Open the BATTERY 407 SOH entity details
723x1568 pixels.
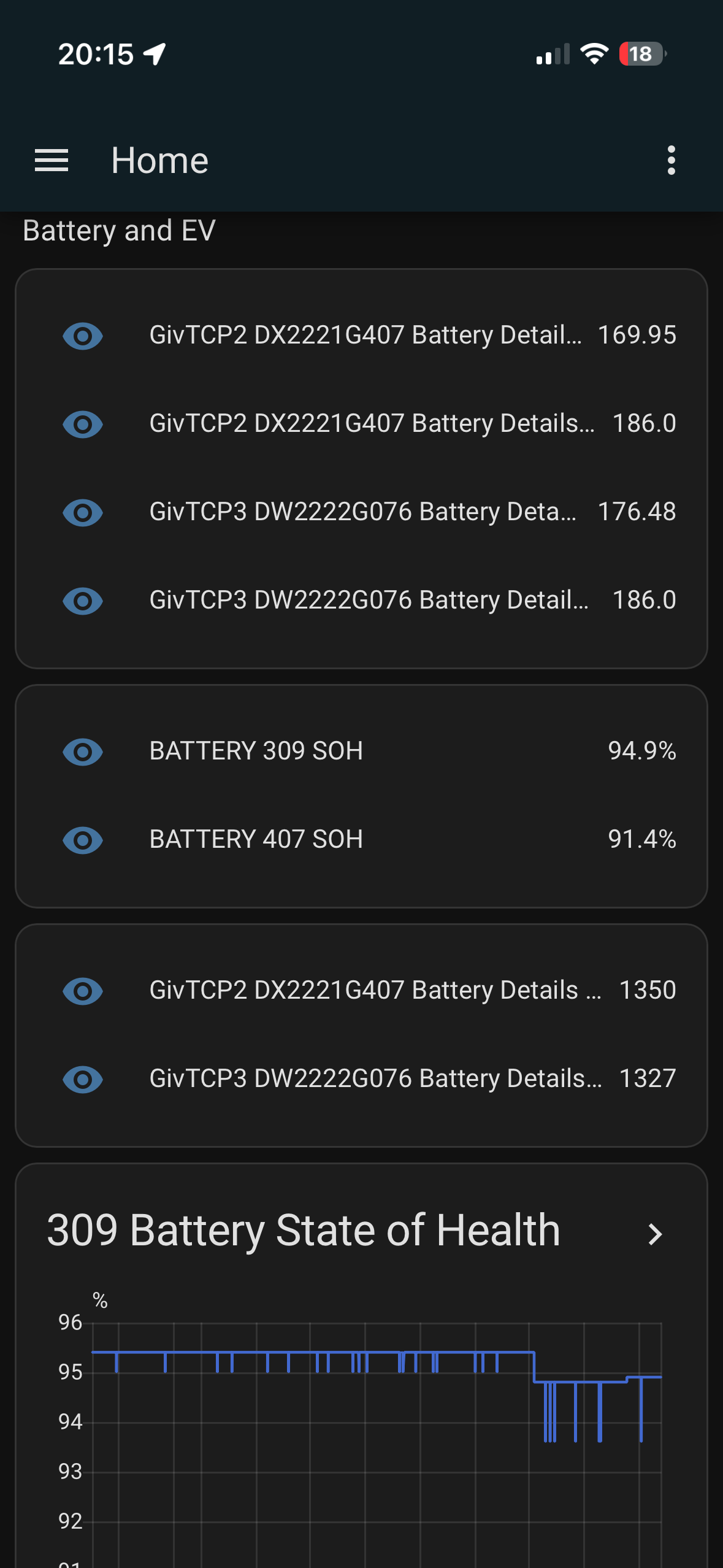click(361, 840)
